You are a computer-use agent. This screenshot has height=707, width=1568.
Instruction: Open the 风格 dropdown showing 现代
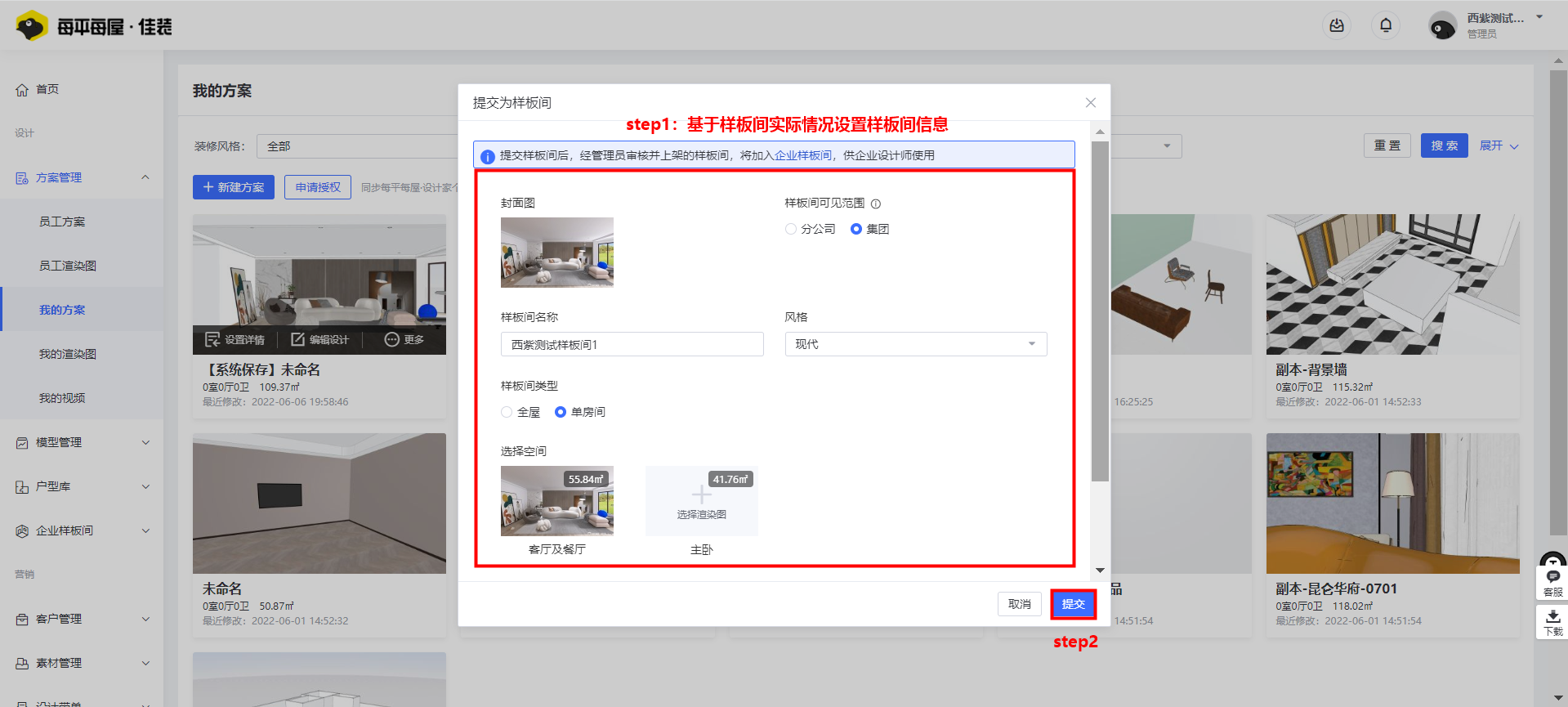click(x=916, y=344)
